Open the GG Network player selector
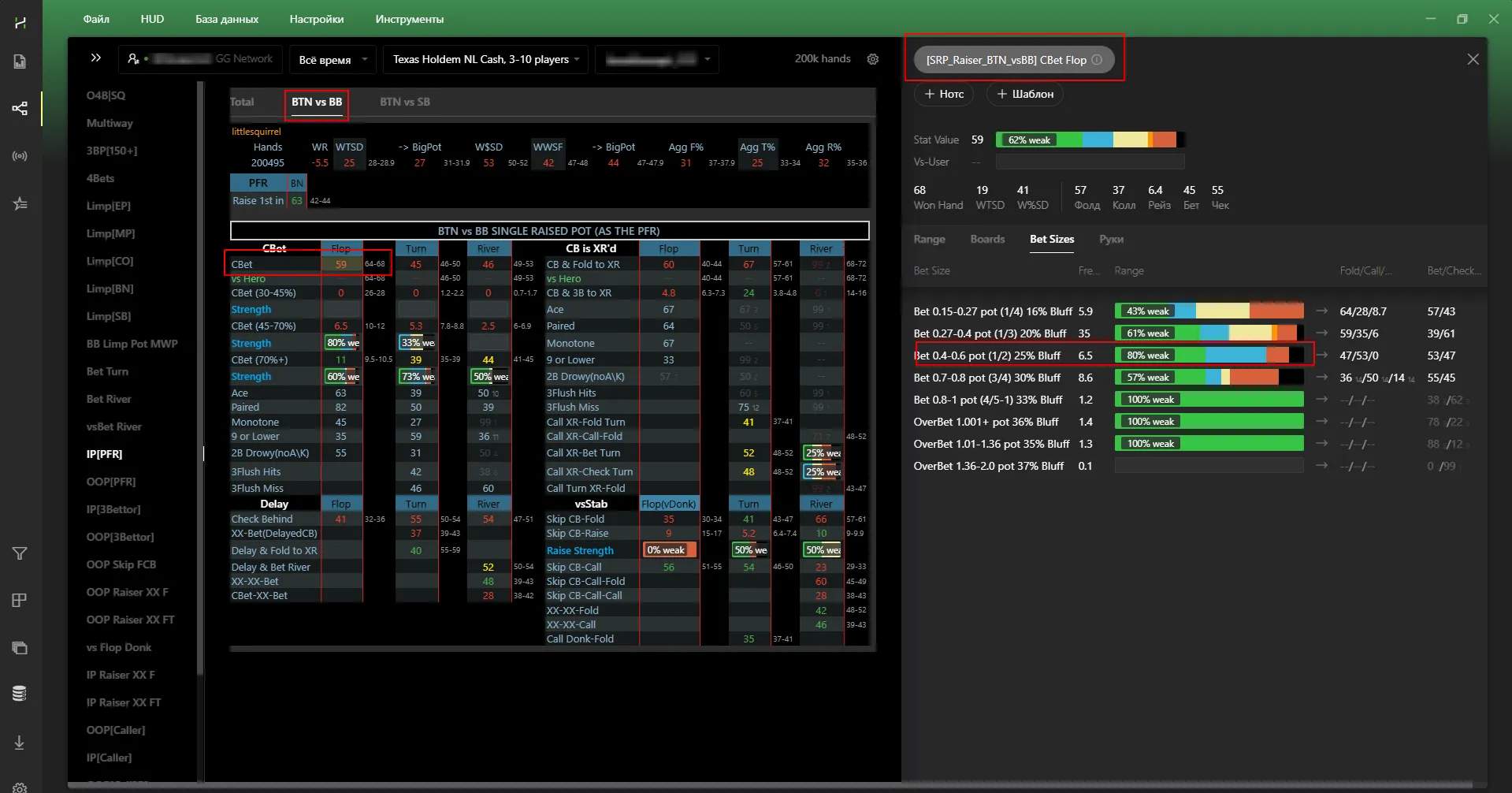Image resolution: width=1512 pixels, height=793 pixels. (x=200, y=59)
